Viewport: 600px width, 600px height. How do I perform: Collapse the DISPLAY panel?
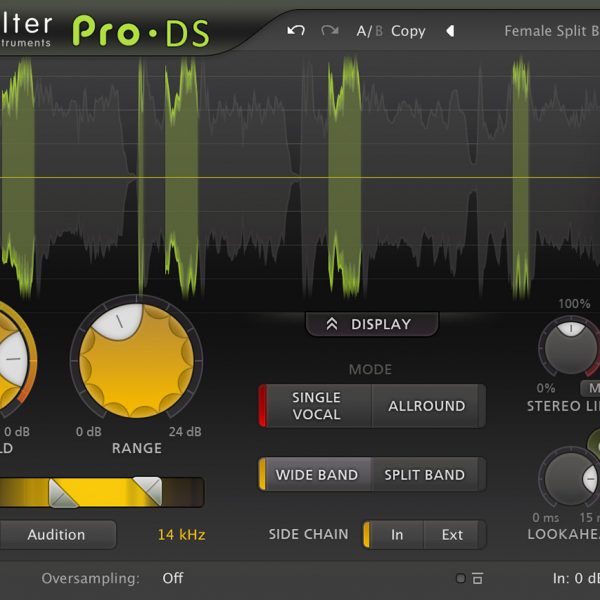[x=372, y=324]
